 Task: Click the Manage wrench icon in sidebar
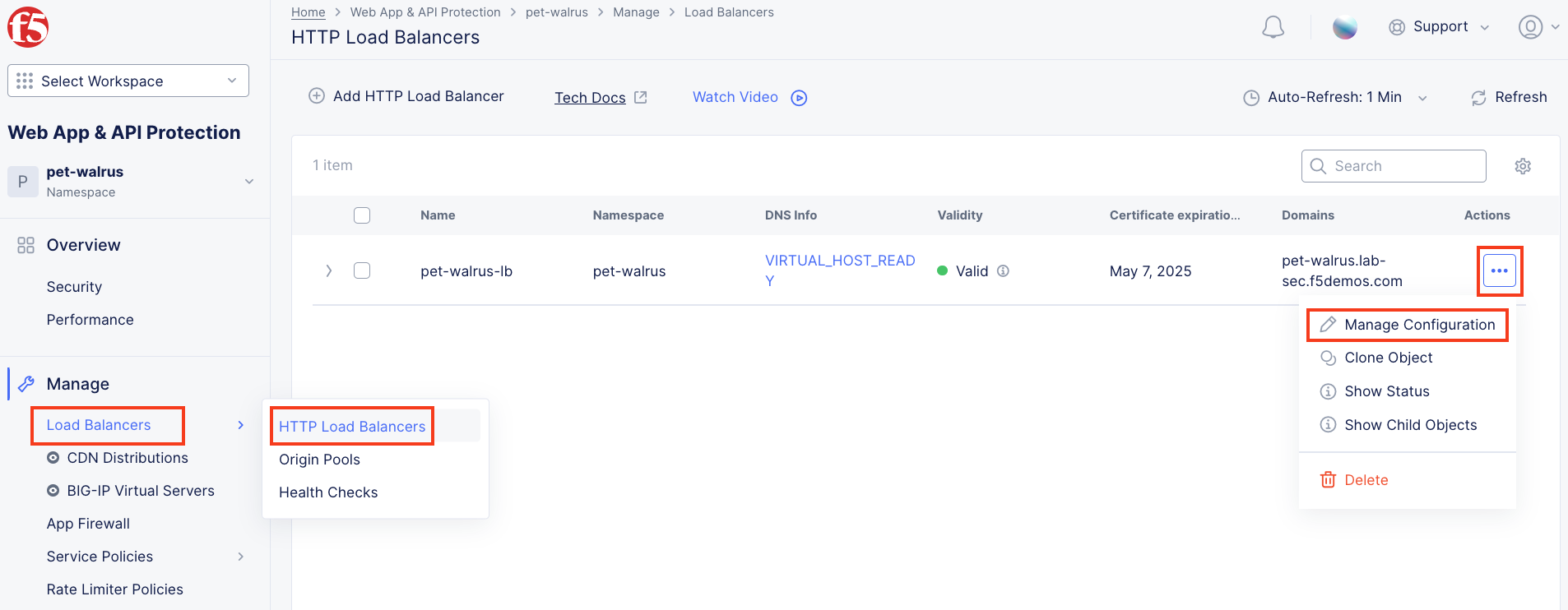click(x=26, y=384)
